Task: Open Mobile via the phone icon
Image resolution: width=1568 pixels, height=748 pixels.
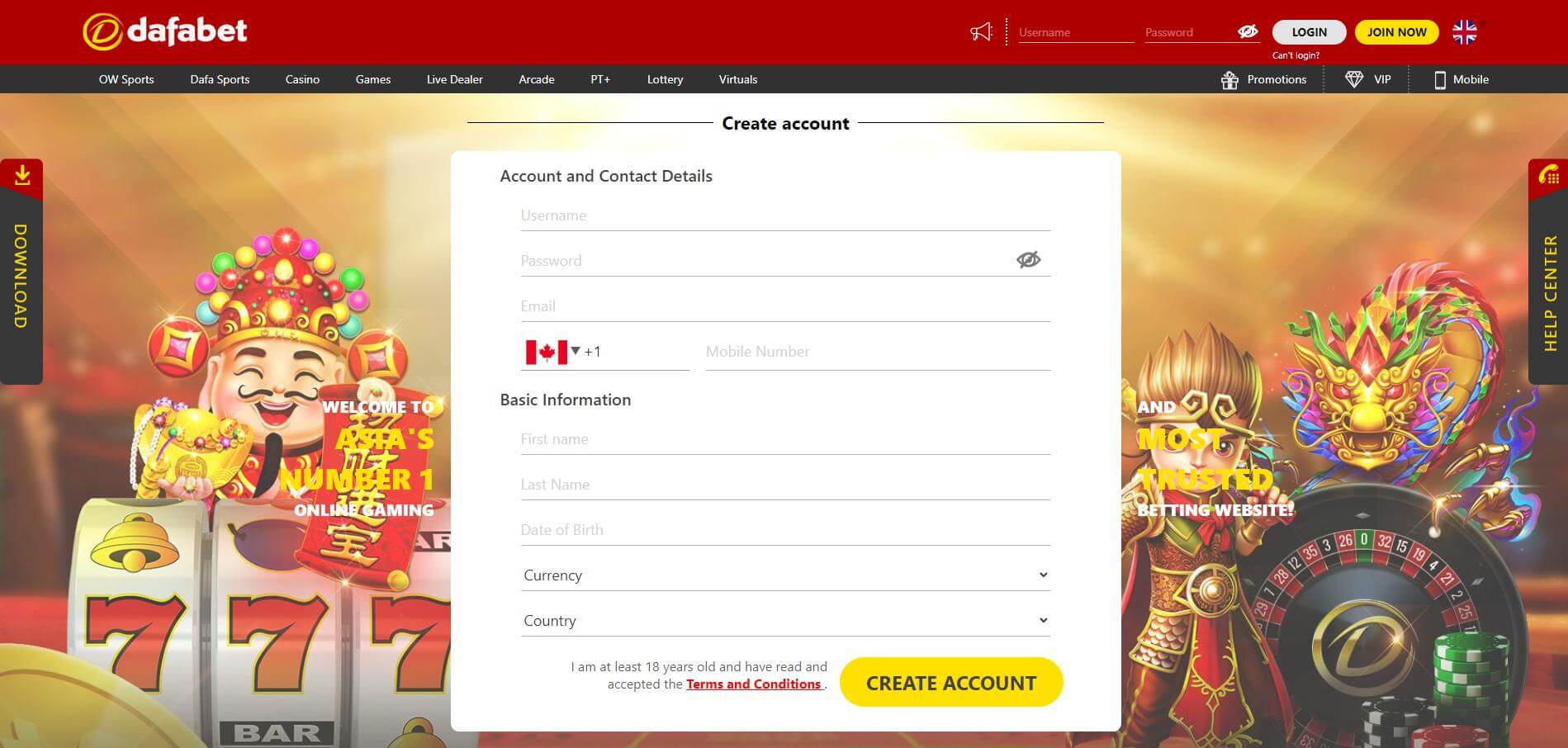Action: (1439, 79)
